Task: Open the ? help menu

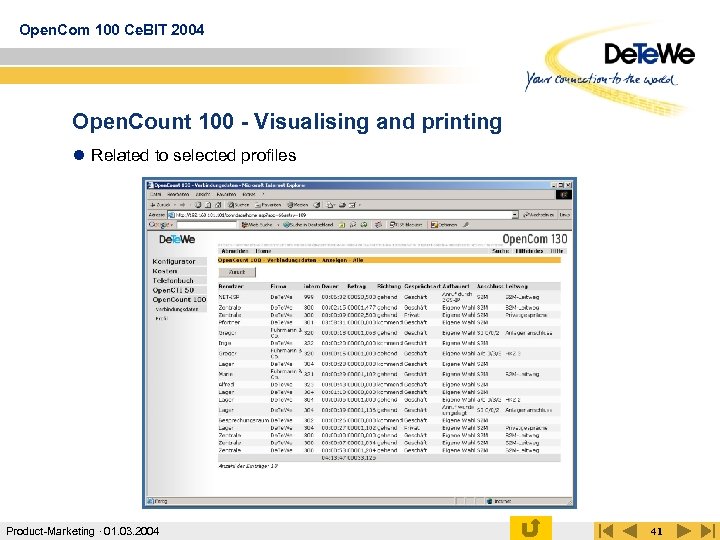Action: (263, 195)
